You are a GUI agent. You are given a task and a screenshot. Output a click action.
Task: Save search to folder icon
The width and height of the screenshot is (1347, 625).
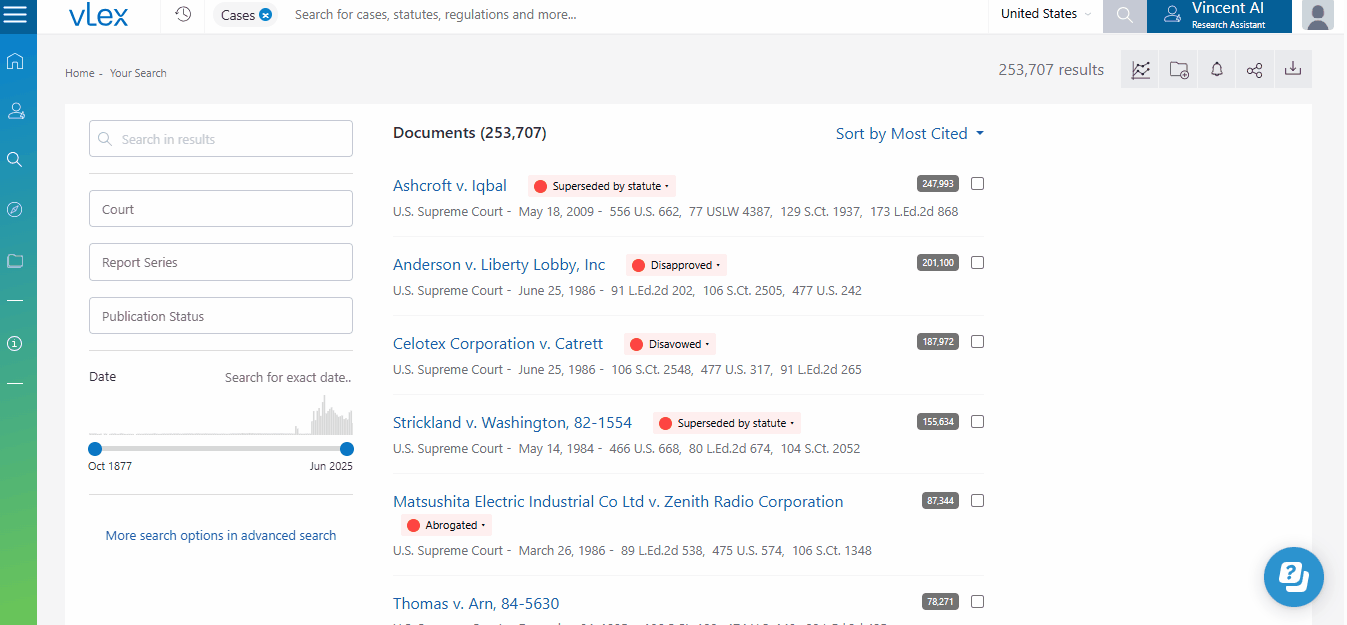(x=1179, y=70)
